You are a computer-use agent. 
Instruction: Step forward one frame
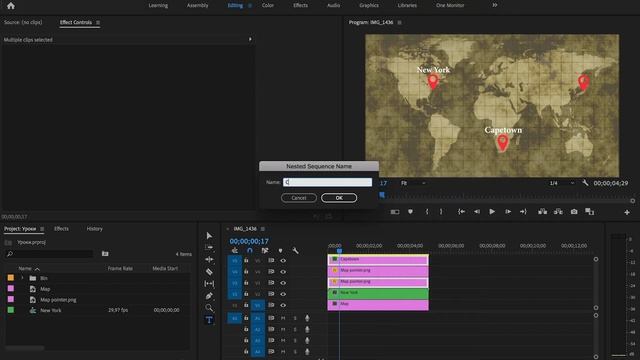[x=508, y=211]
